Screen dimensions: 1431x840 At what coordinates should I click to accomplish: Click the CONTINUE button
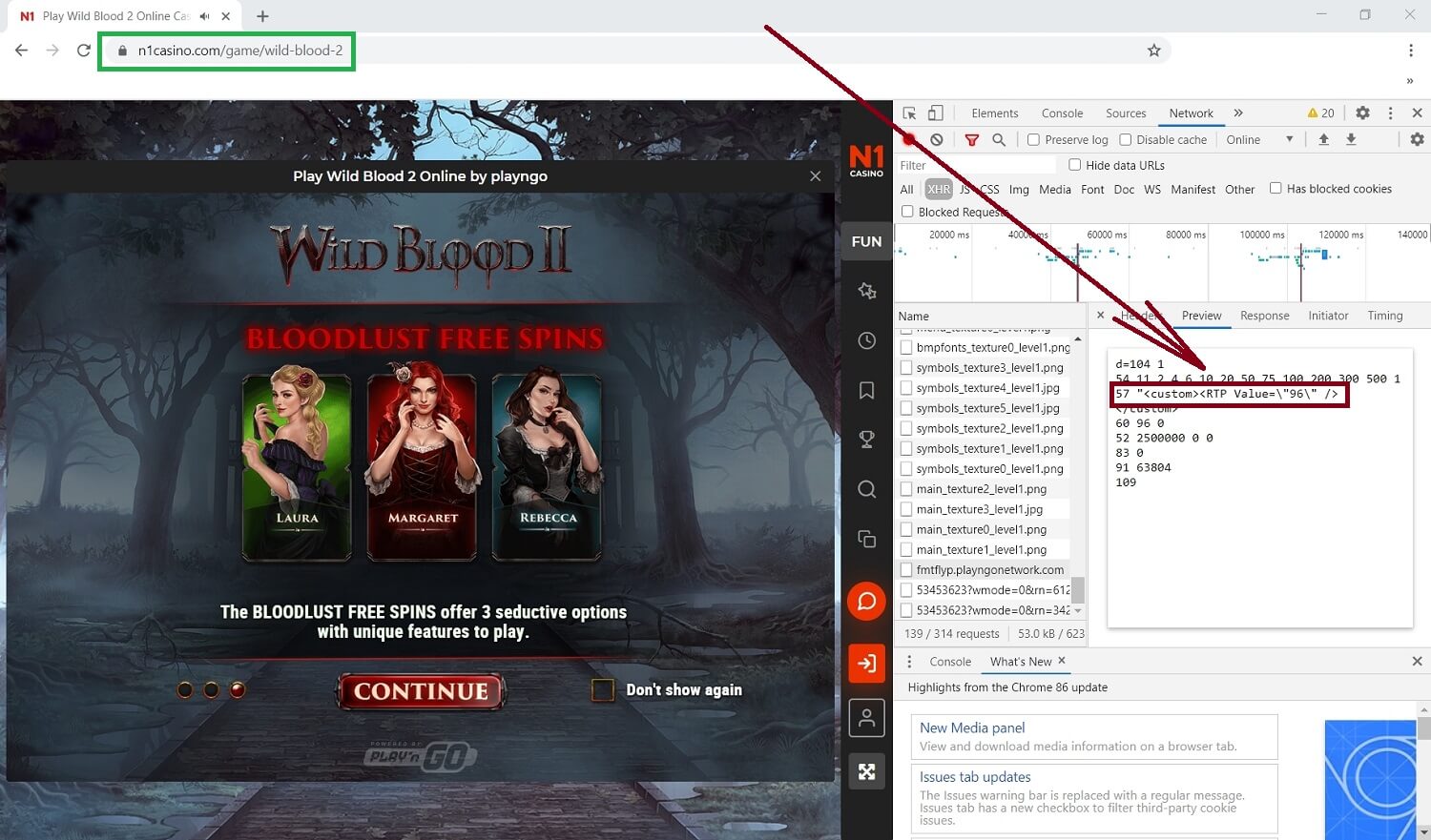tap(421, 691)
